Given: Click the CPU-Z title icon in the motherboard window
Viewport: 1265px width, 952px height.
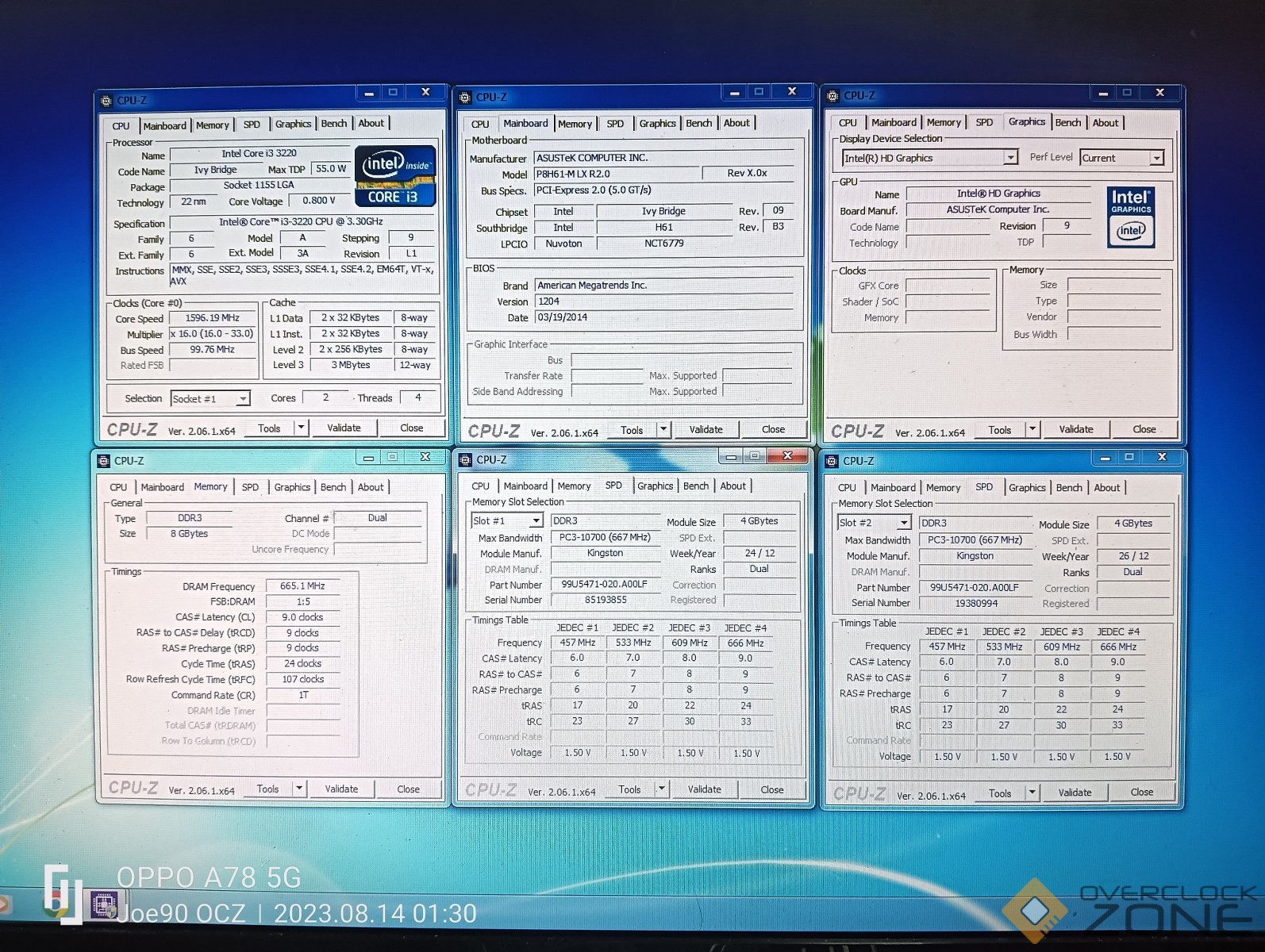Looking at the screenshot, I should click(x=465, y=98).
